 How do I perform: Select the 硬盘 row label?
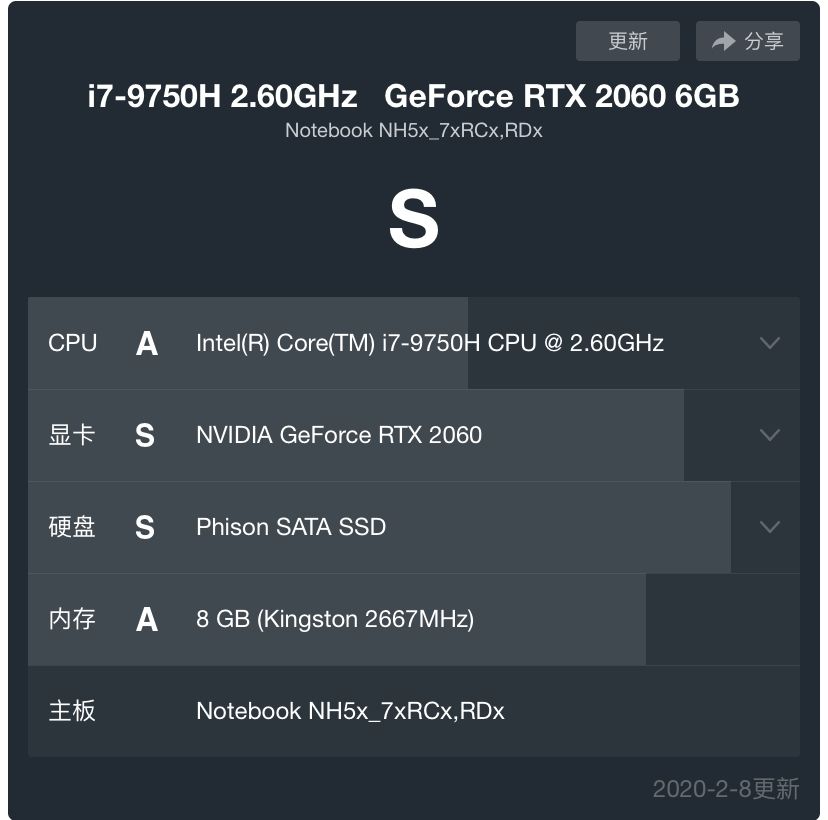click(x=72, y=527)
